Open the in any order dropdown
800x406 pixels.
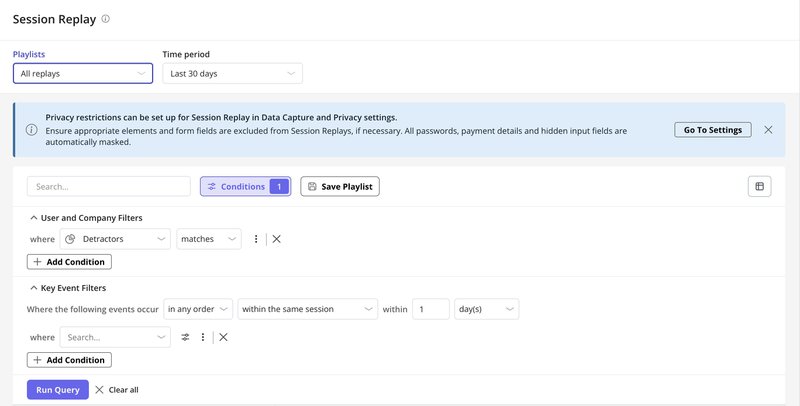198,309
